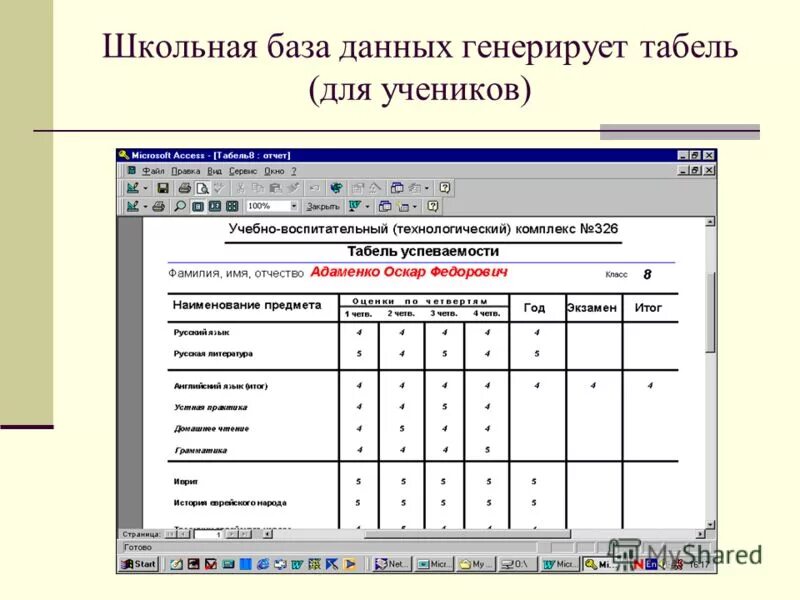
Task: Go to previous page navigation button
Action: click(x=183, y=534)
